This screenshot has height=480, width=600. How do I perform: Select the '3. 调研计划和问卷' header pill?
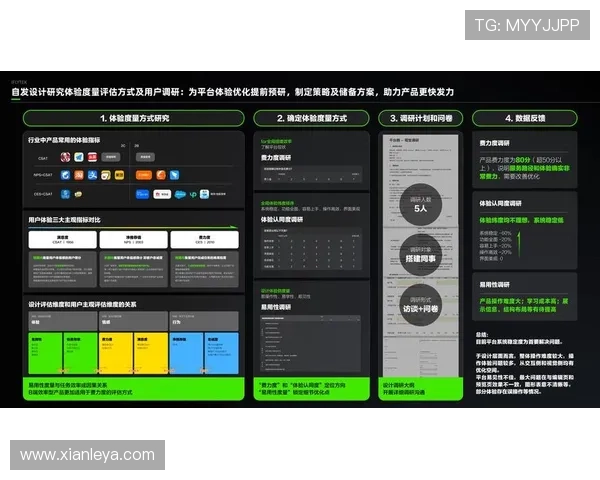click(421, 118)
